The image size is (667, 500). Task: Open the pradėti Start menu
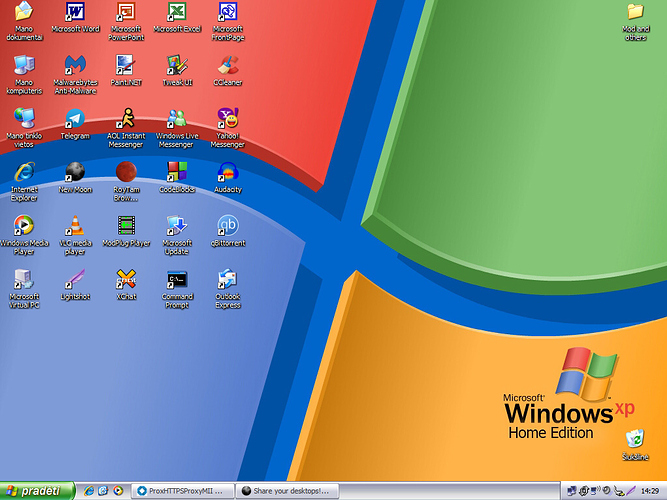pyautogui.click(x=37, y=491)
